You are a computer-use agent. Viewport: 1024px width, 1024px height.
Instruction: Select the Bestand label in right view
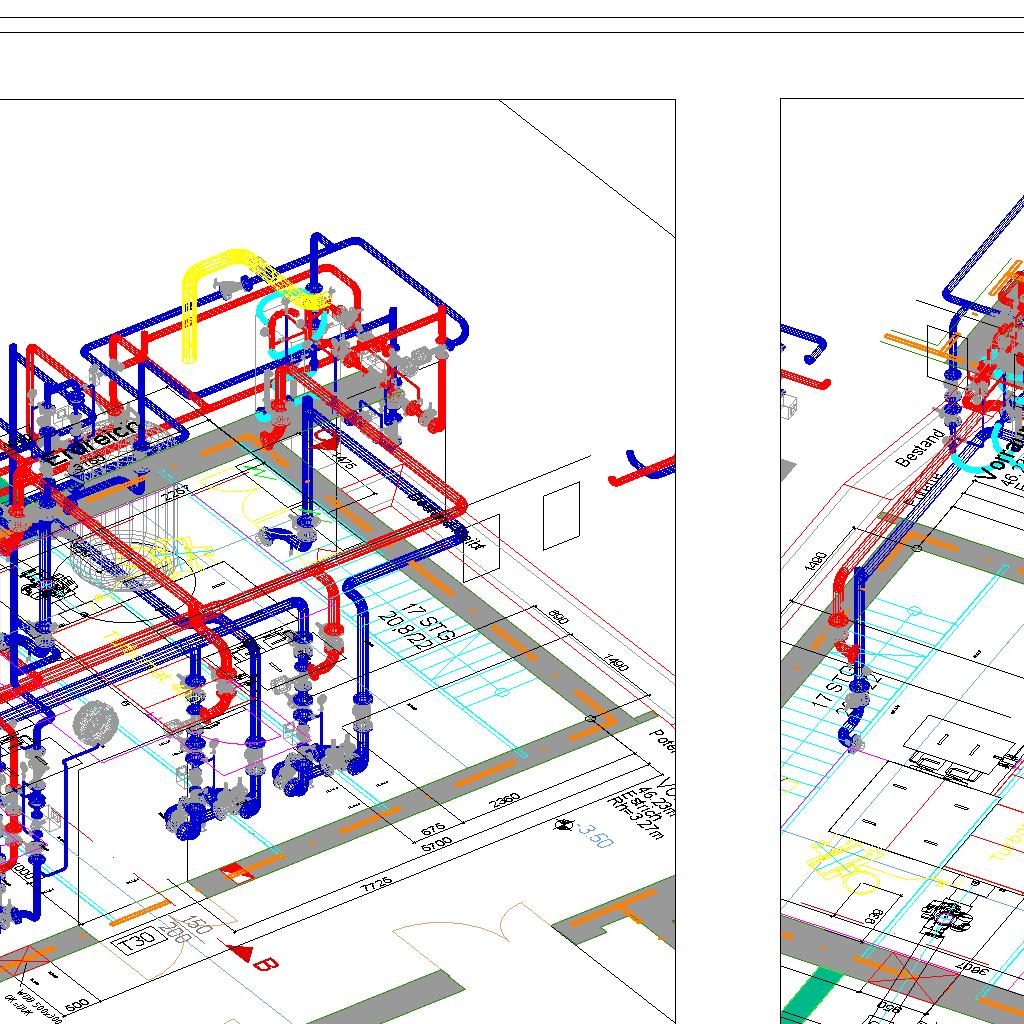tap(919, 448)
